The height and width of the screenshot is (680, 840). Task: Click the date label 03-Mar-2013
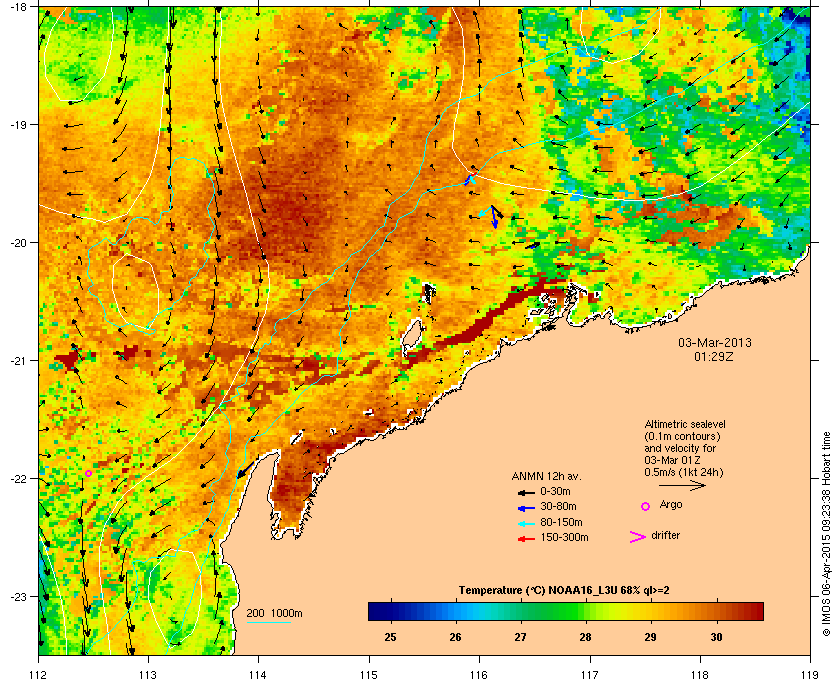(715, 342)
